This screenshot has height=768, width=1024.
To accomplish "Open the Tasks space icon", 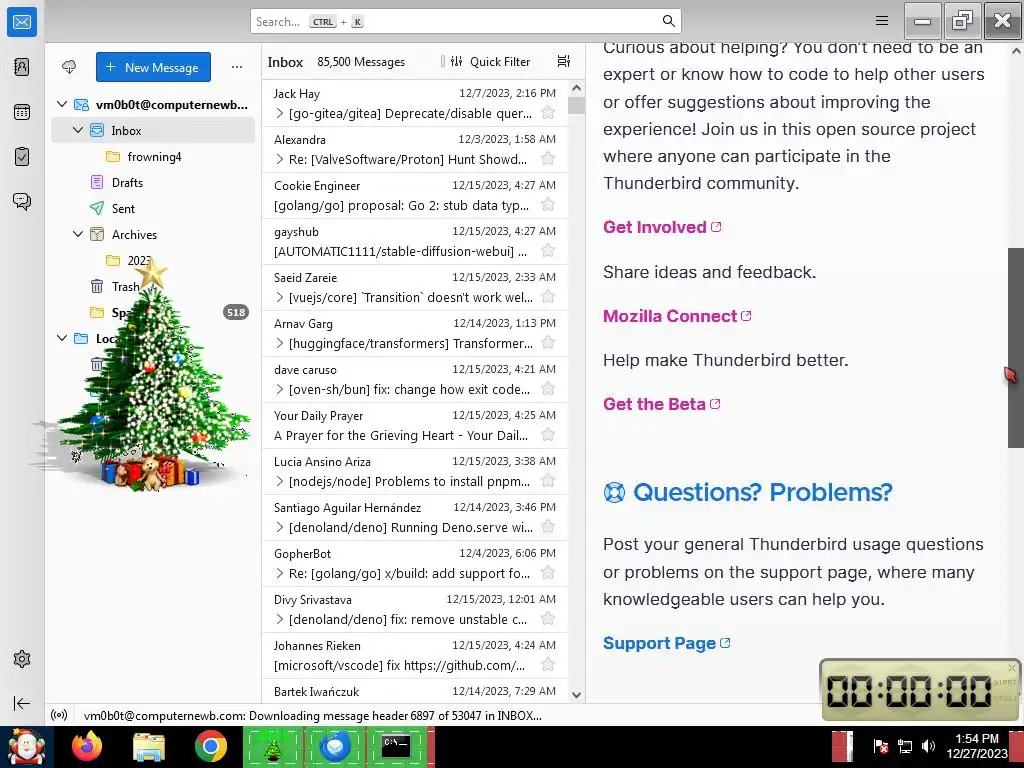I will (22, 157).
